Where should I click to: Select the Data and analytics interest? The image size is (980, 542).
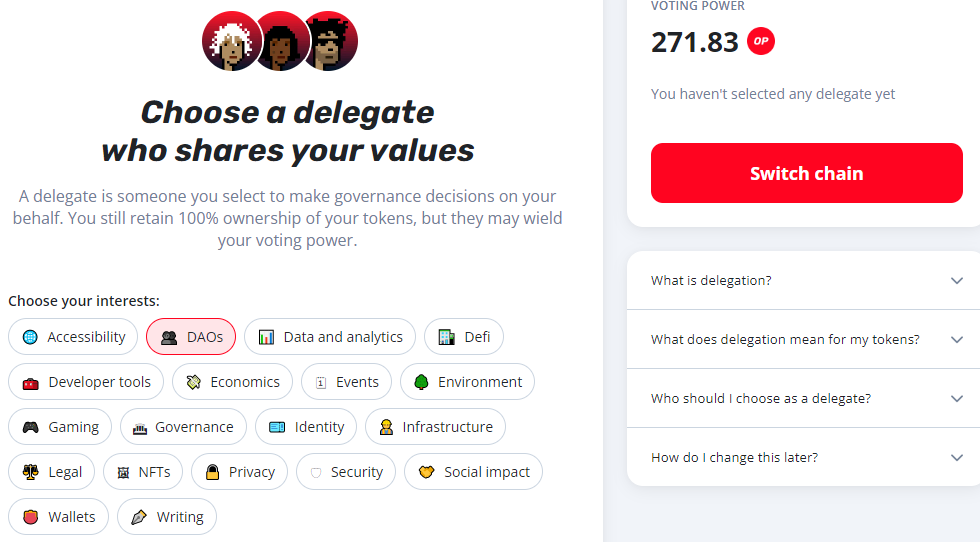(330, 337)
